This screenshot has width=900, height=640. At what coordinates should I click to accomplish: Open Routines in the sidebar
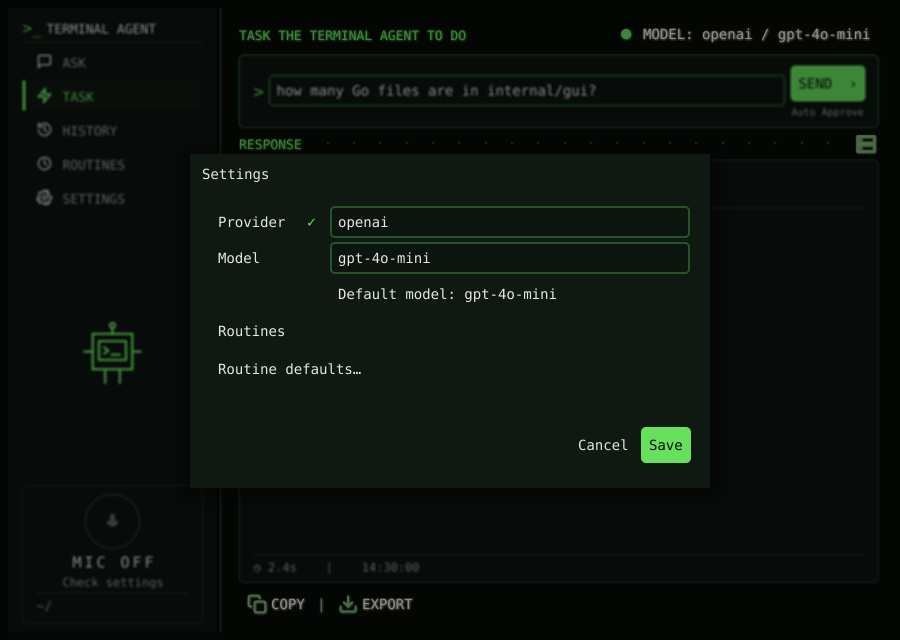tap(112, 164)
